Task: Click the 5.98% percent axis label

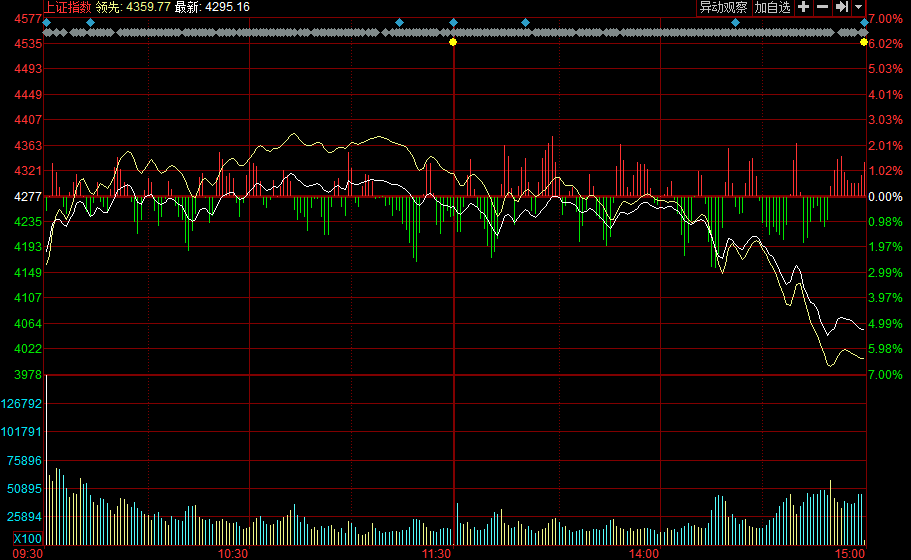Action: pos(885,349)
